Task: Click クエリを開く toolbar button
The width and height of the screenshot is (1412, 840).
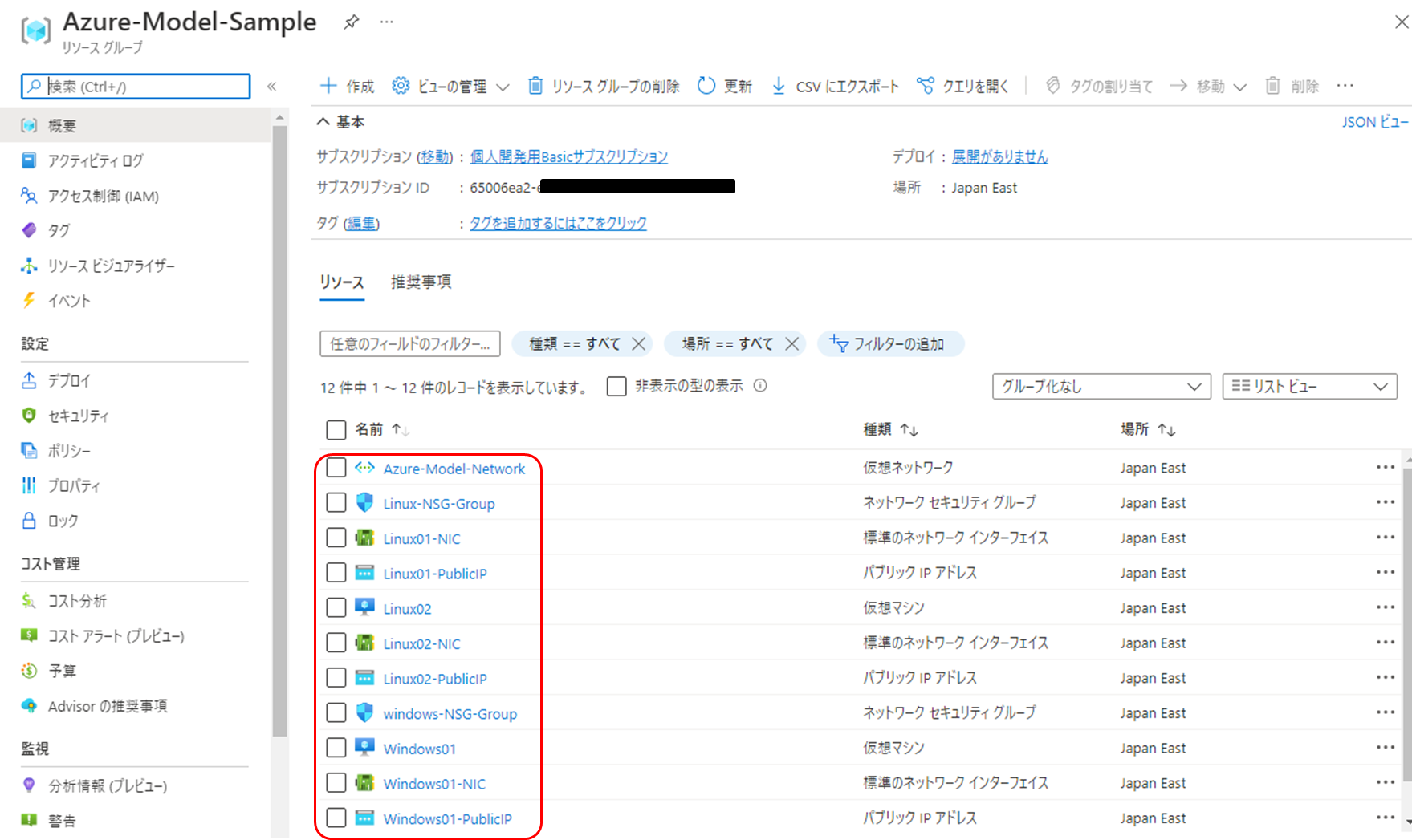Action: click(962, 86)
